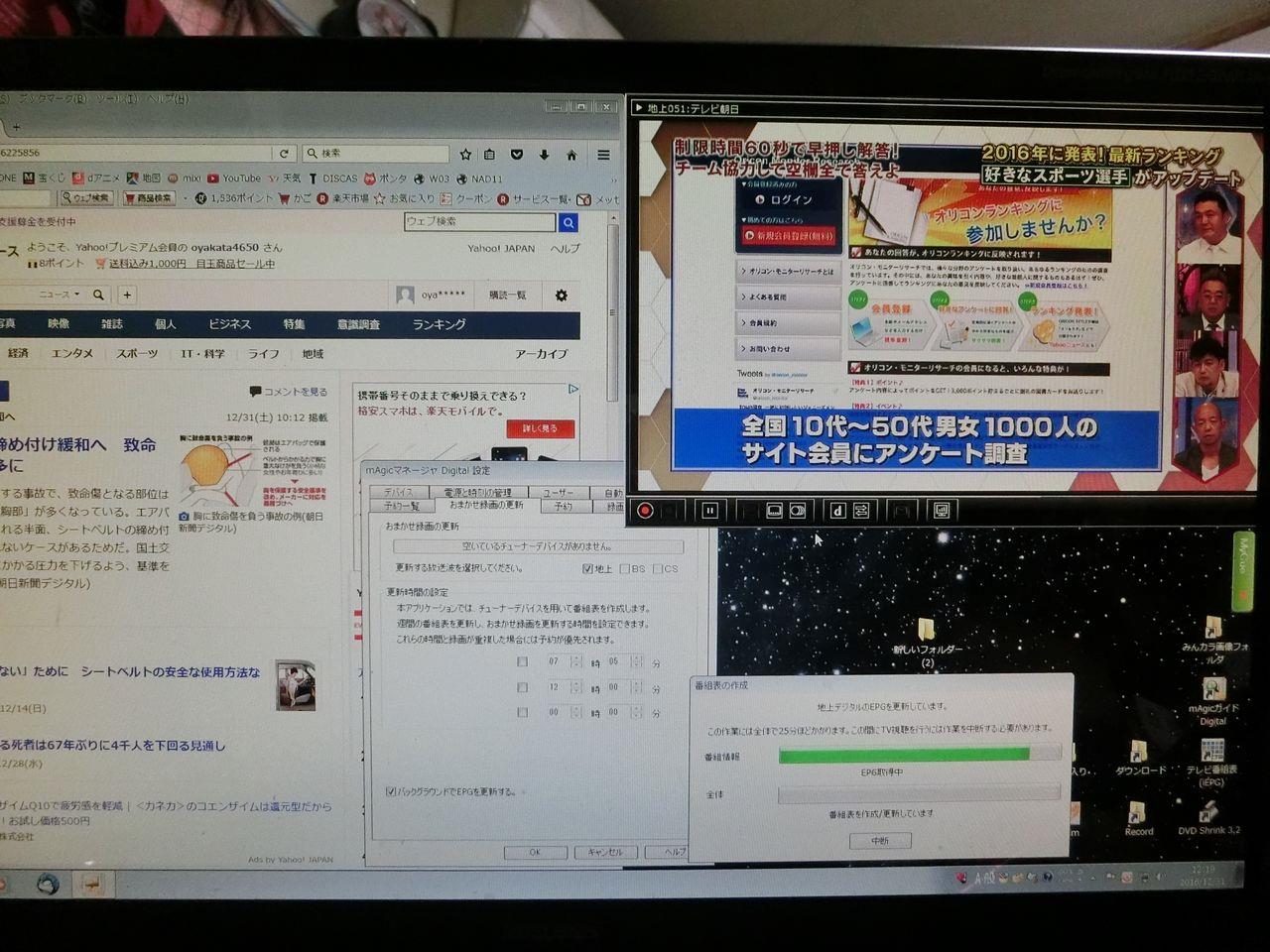Open DVD Shrink 3.2 desktop shortcut

point(1208,820)
